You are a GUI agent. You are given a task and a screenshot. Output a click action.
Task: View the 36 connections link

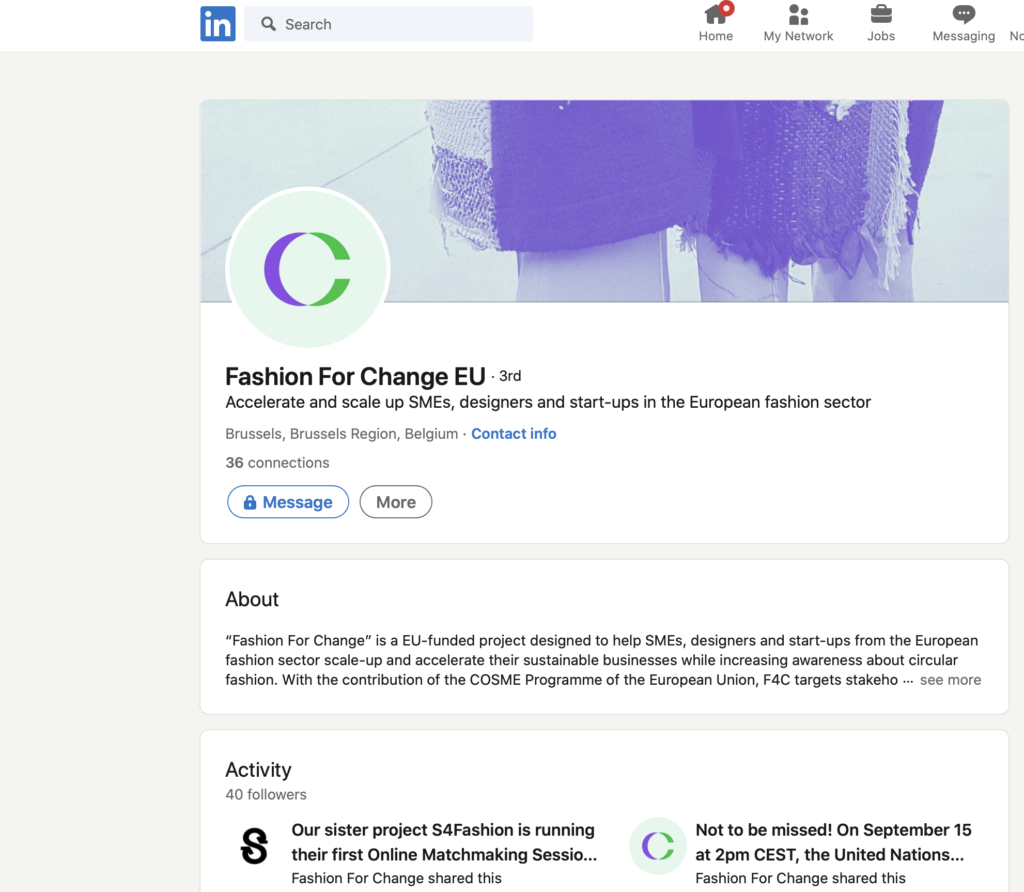tap(278, 462)
